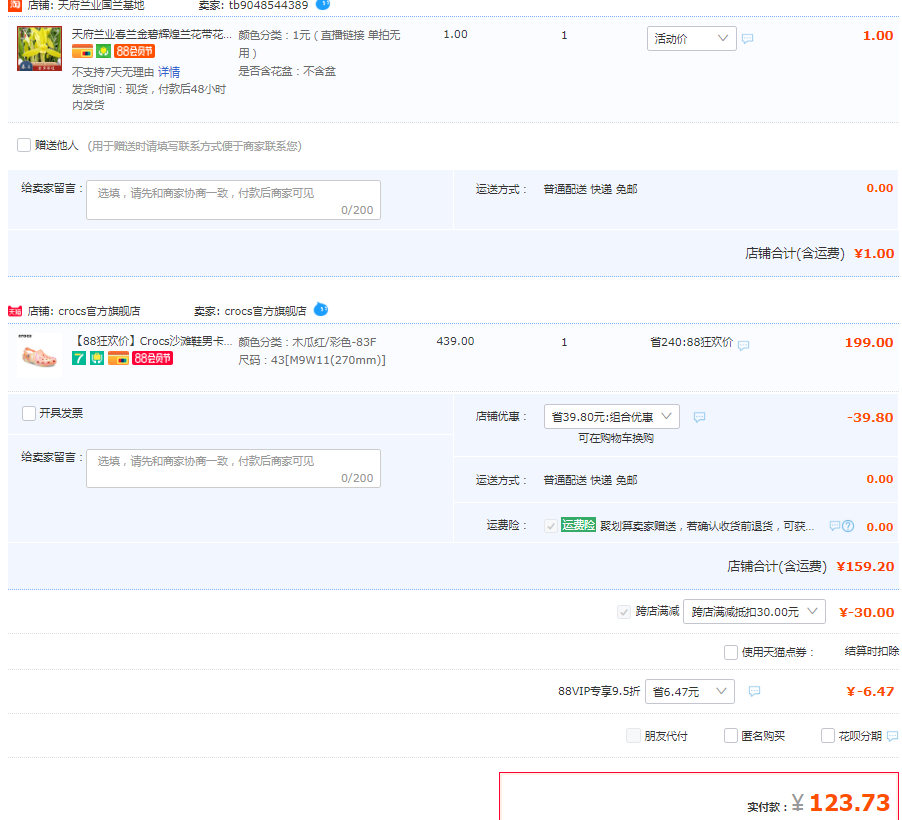Click the Wangwang chat icon beside the crocs seller
Viewport: 902px width, 820px height.
[x=321, y=310]
